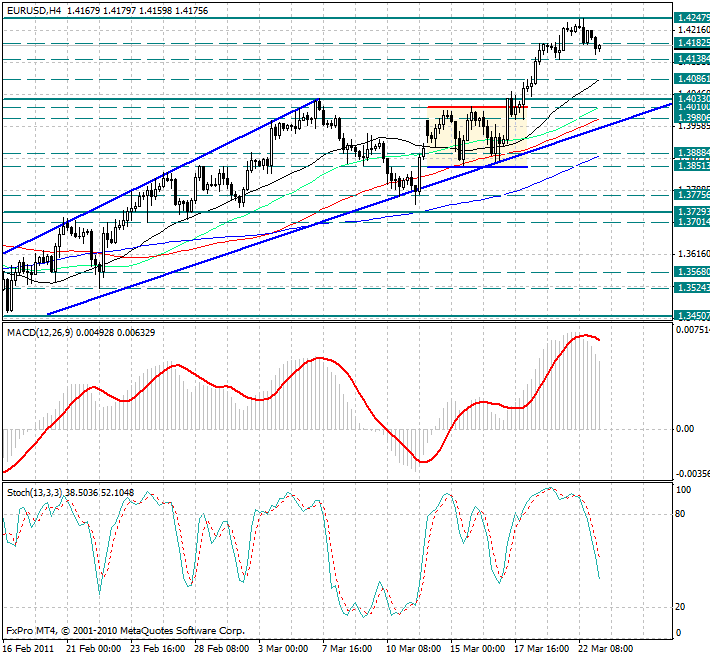Viewport: 710px width, 656px height.
Task: Click the 28 Feb 08:00 time label
Action: [x=222, y=649]
